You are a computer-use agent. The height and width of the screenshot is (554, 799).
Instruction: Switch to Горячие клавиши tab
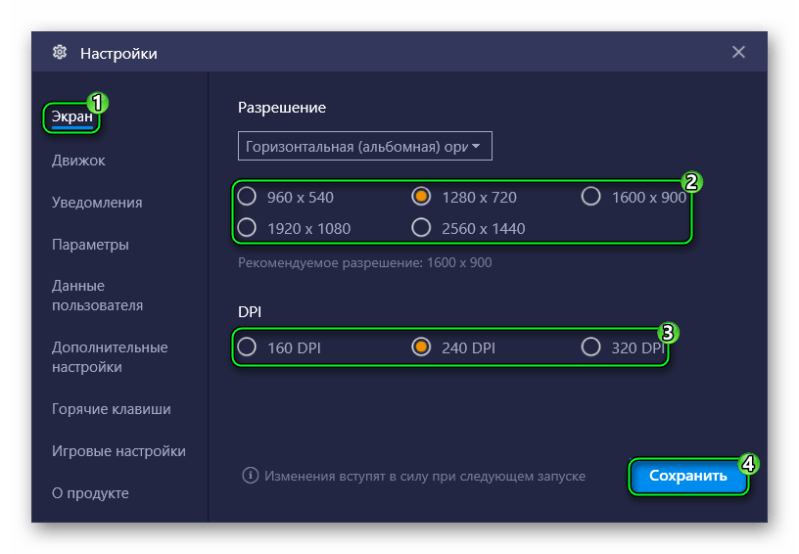coord(111,409)
